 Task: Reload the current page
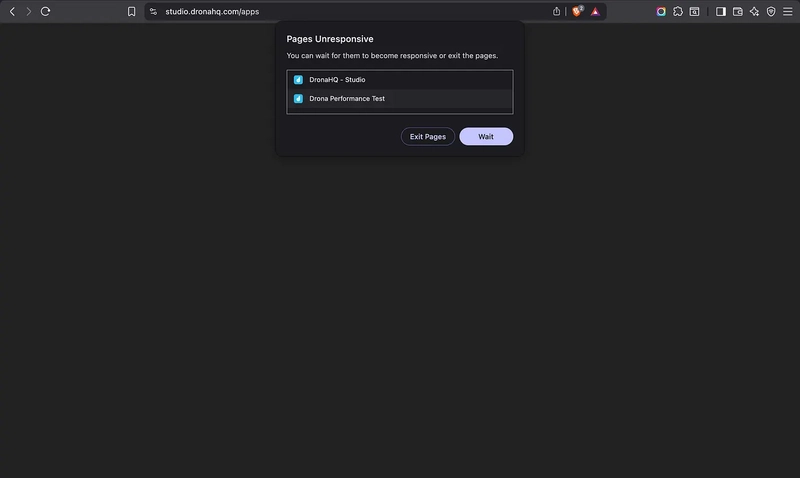pyautogui.click(x=45, y=11)
